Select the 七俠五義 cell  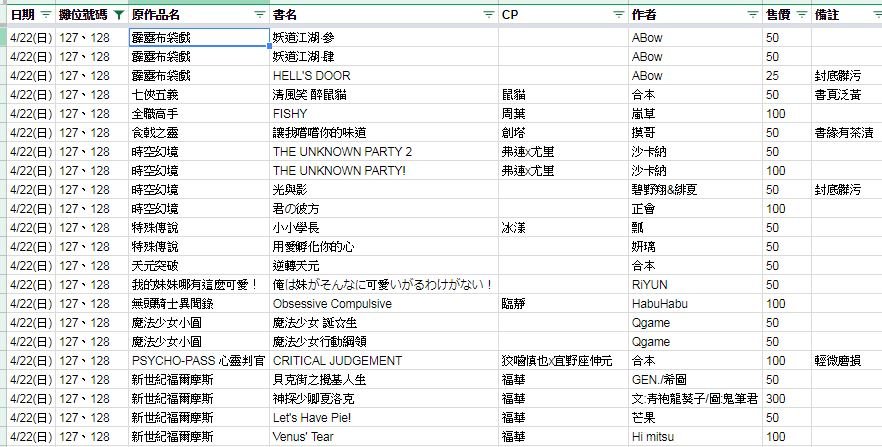click(199, 94)
